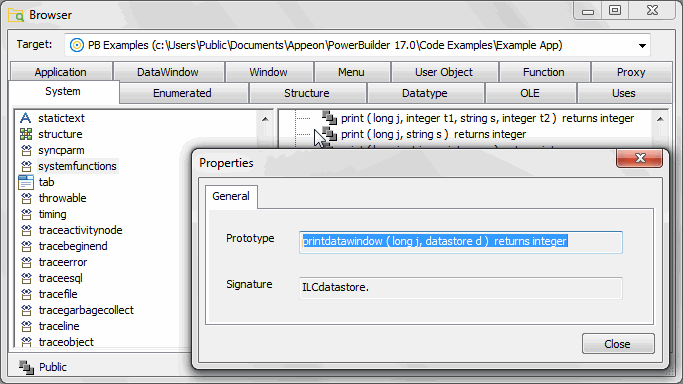Screen dimensions: 683x384
Task: Click function list scrollbar up arrow
Action: click(660, 119)
